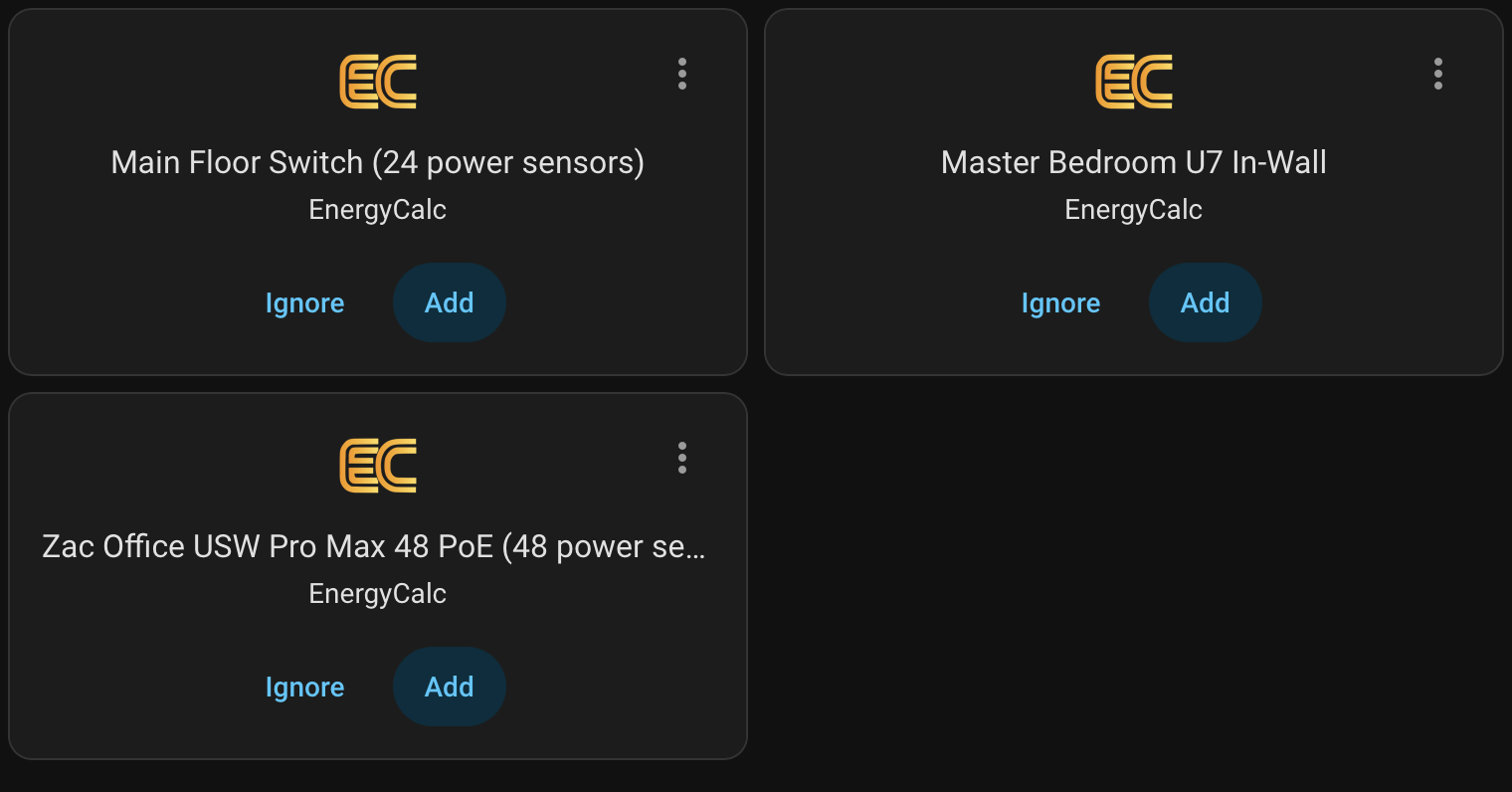This screenshot has height=792, width=1512.
Task: Select the Master Bedroom U7 In-Wall title
Action: 1134,162
